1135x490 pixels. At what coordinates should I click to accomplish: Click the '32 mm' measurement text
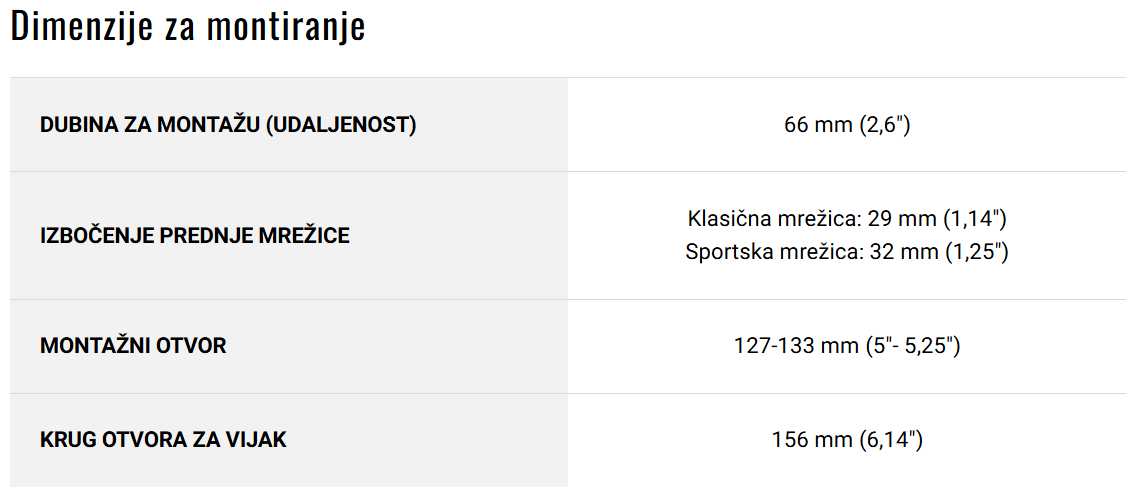[x=900, y=252]
